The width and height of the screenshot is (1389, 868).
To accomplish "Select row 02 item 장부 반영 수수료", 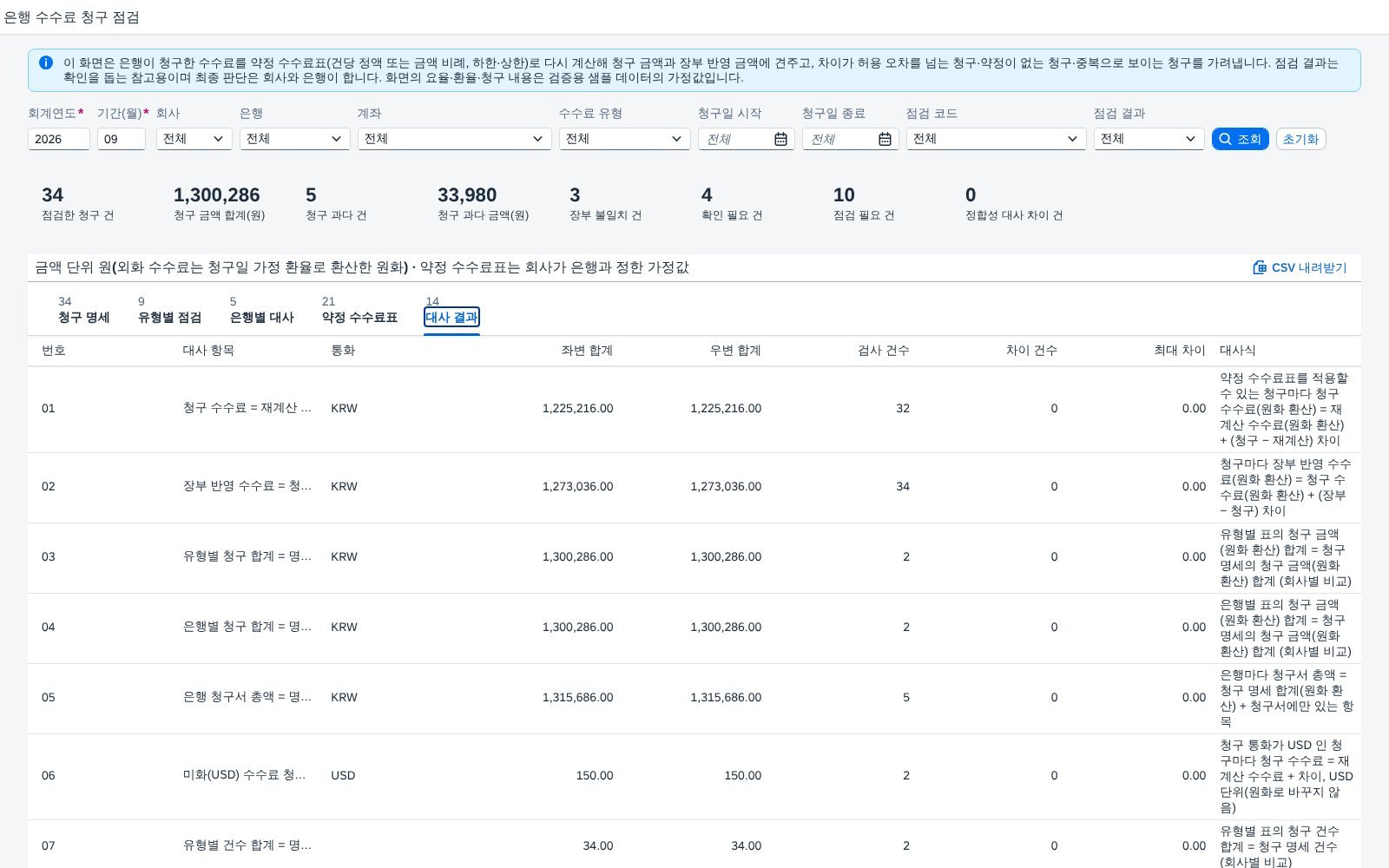I will tap(247, 486).
